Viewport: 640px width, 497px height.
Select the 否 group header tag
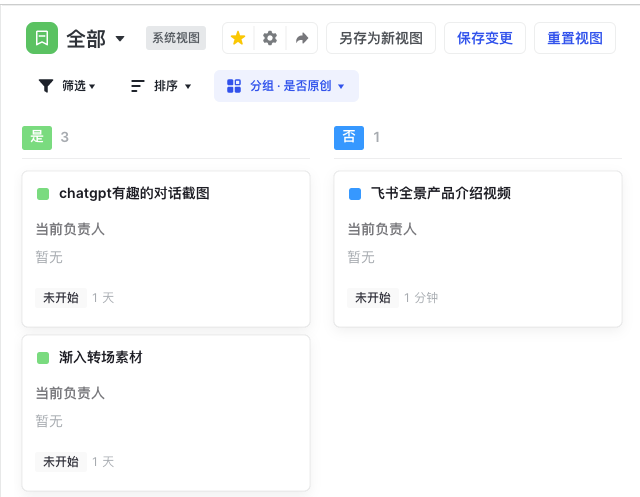pyautogui.click(x=348, y=137)
